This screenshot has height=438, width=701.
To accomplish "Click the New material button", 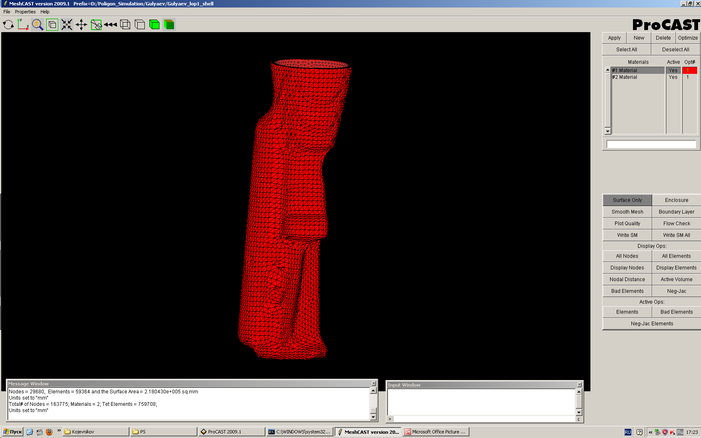I will 639,38.
